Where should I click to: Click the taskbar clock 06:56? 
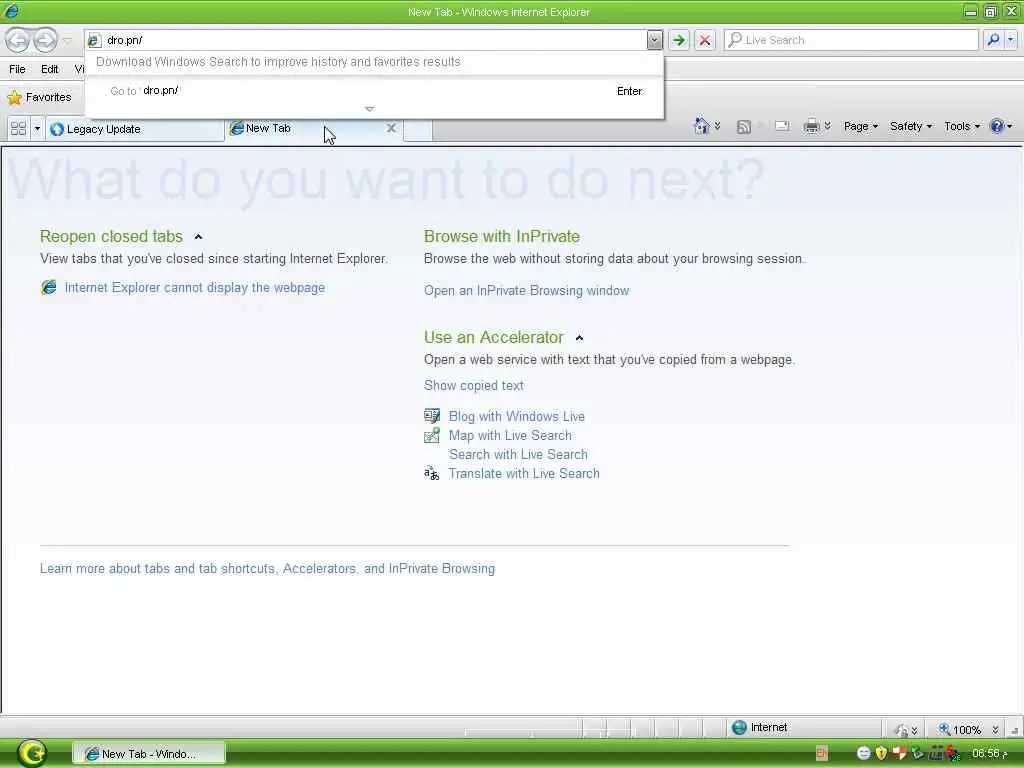coord(989,754)
